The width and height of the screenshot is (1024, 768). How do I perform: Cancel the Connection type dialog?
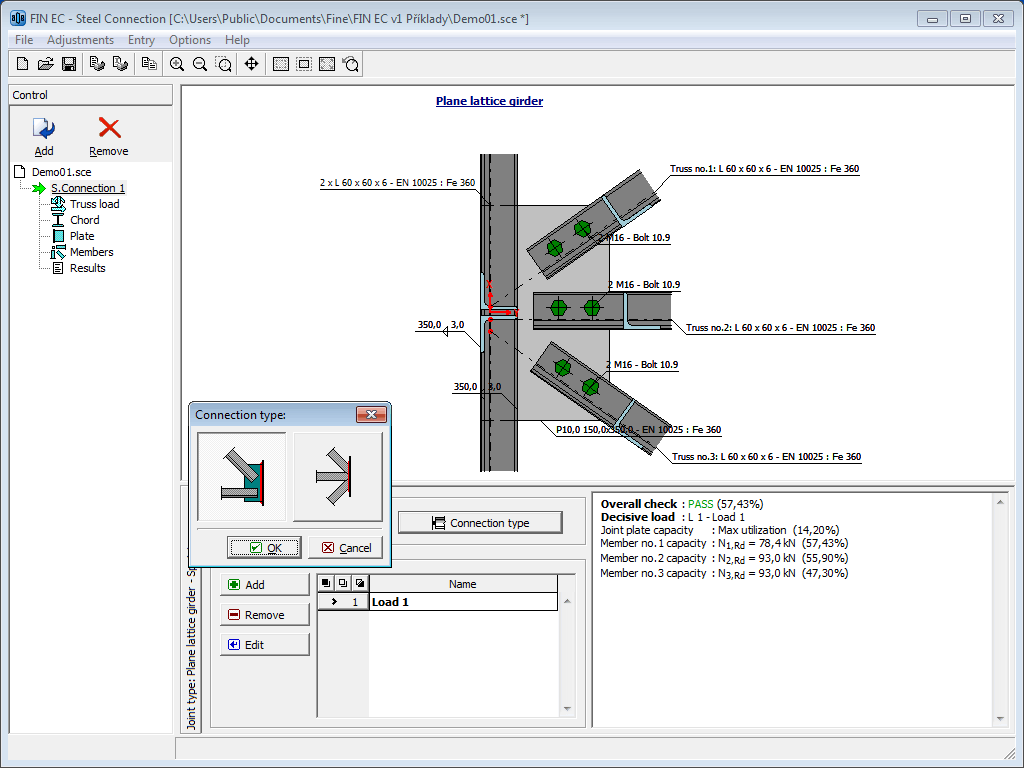coord(345,548)
